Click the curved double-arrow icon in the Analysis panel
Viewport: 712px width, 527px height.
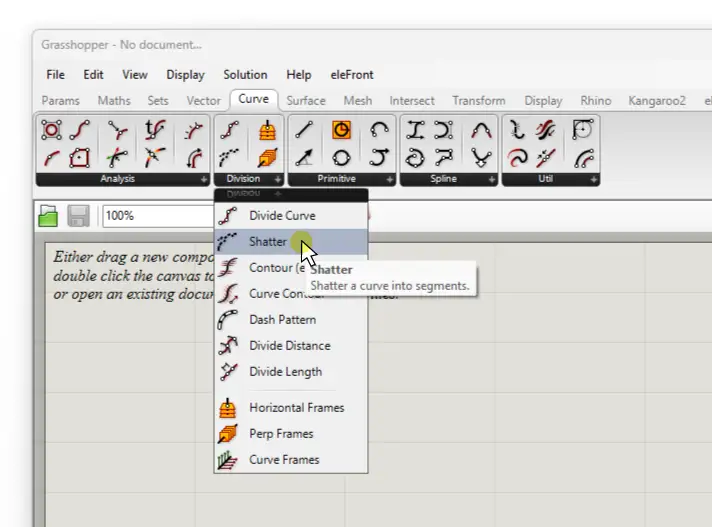point(194,158)
